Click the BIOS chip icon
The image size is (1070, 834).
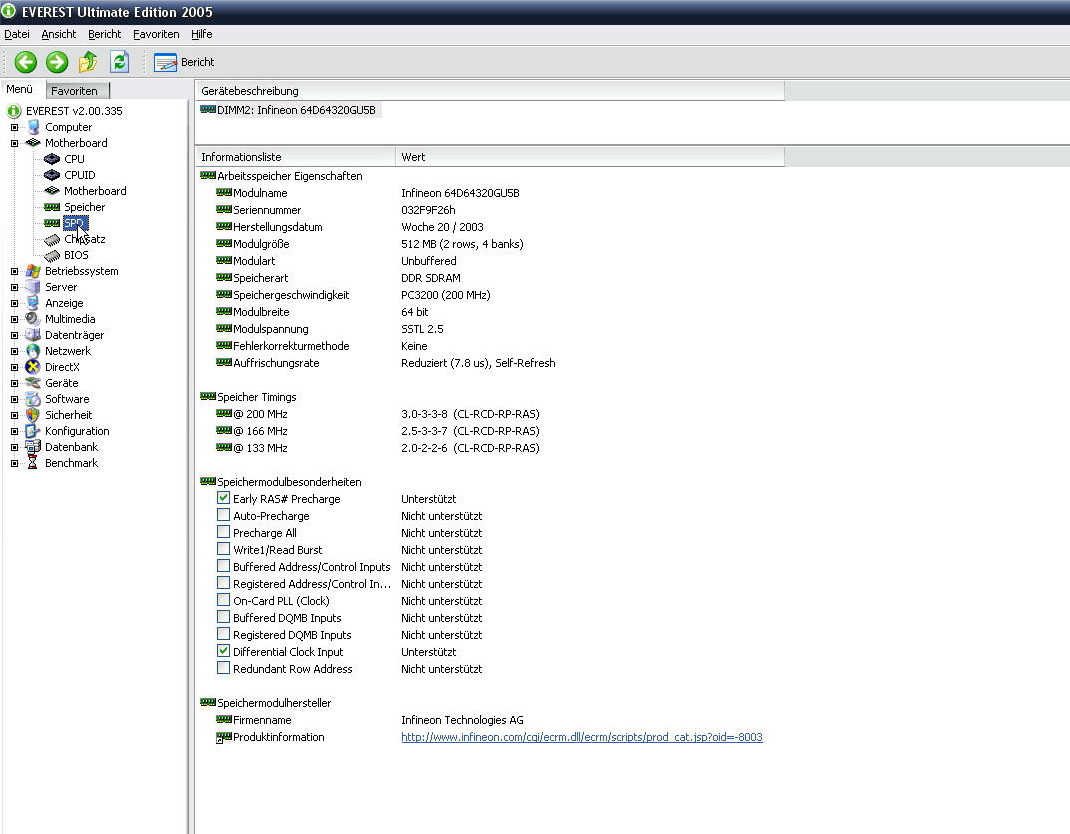coord(52,255)
